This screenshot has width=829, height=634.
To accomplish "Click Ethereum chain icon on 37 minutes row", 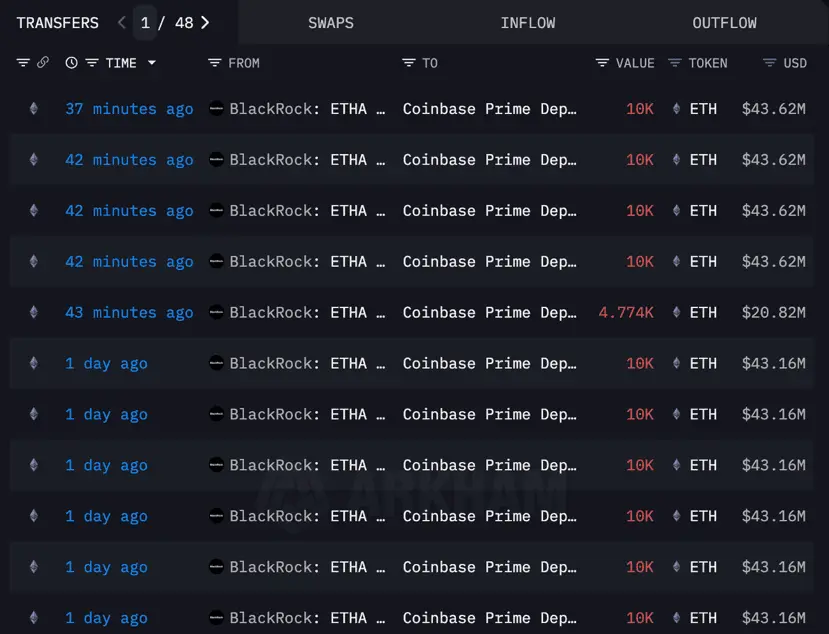I will coord(34,108).
